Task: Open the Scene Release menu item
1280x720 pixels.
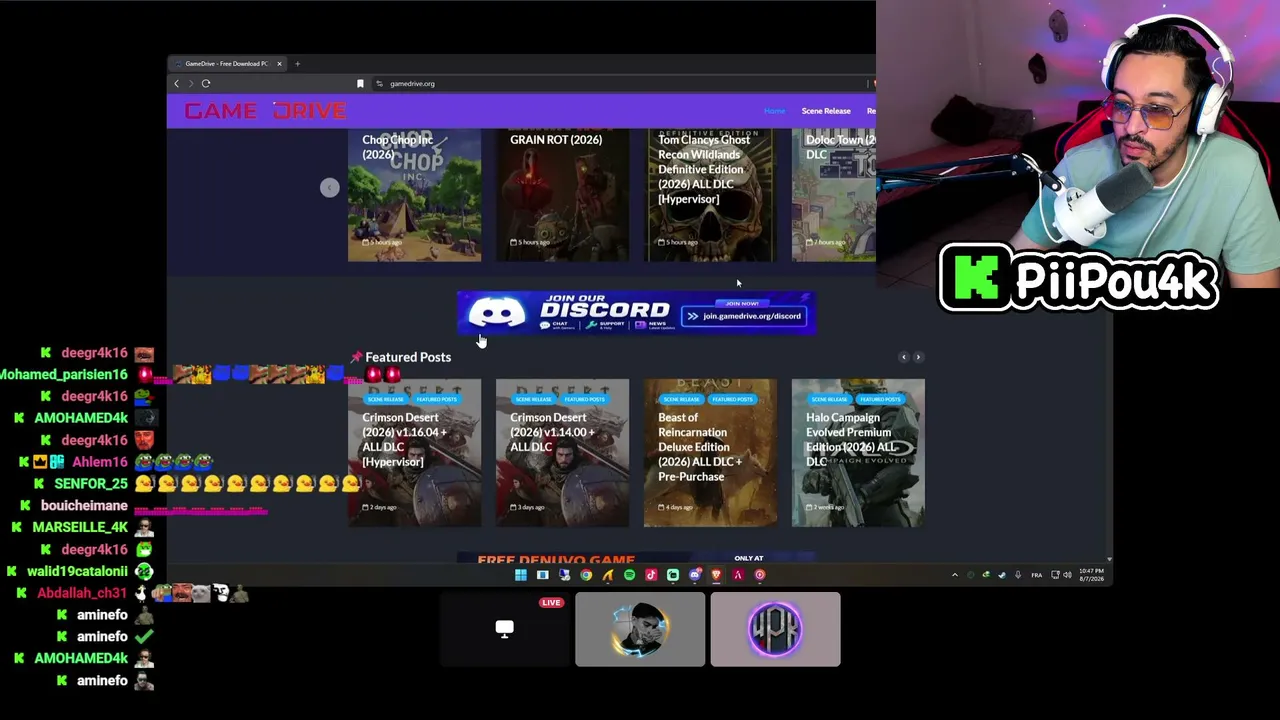Action: click(x=826, y=111)
